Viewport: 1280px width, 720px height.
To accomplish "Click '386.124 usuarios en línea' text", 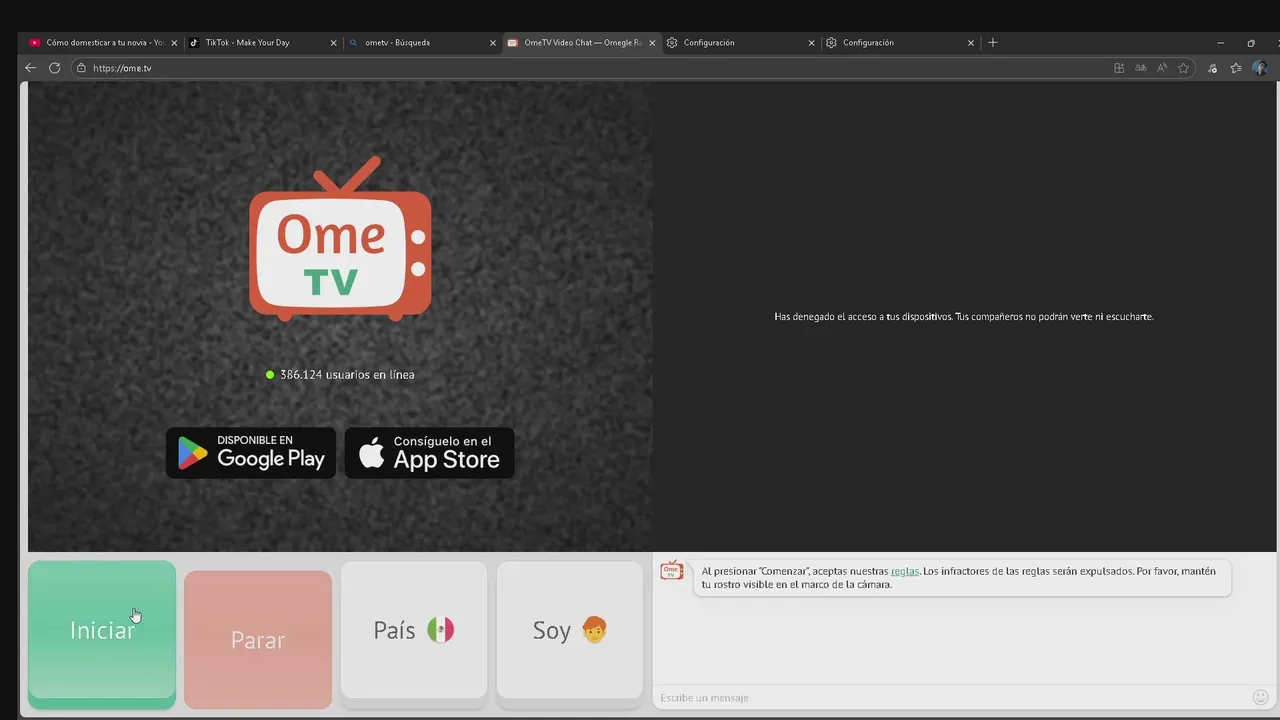I will pyautogui.click(x=347, y=374).
